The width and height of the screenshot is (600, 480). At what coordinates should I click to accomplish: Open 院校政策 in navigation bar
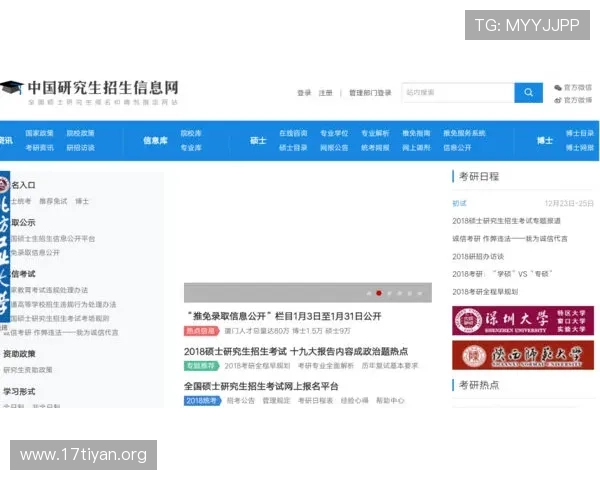pos(80,133)
